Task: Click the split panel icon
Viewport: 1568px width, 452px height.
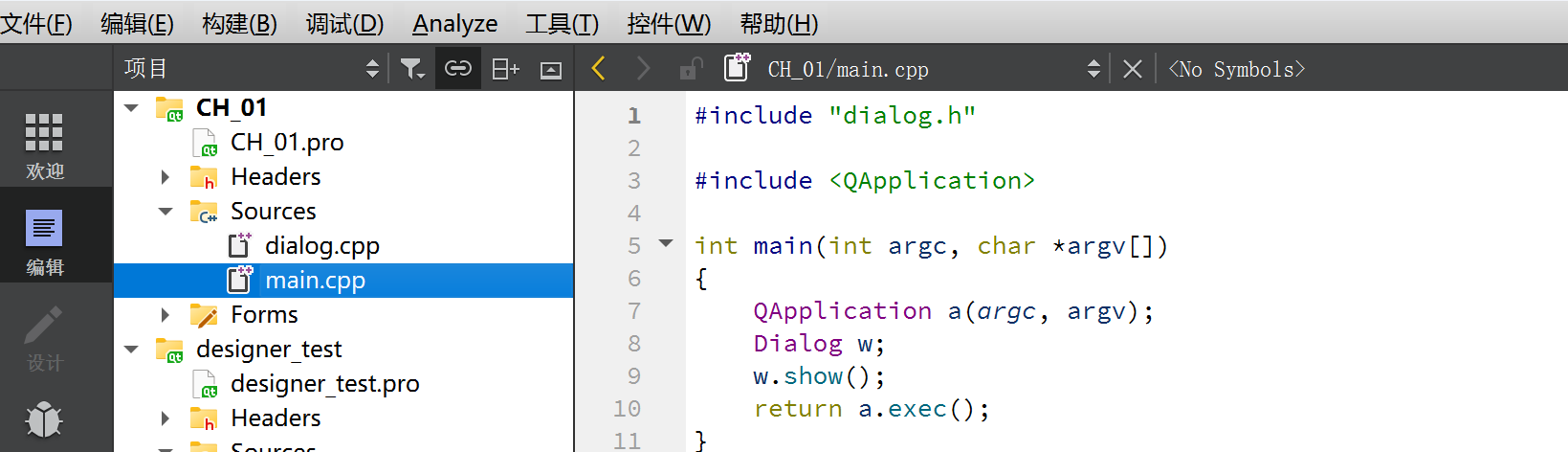Action: (x=505, y=69)
